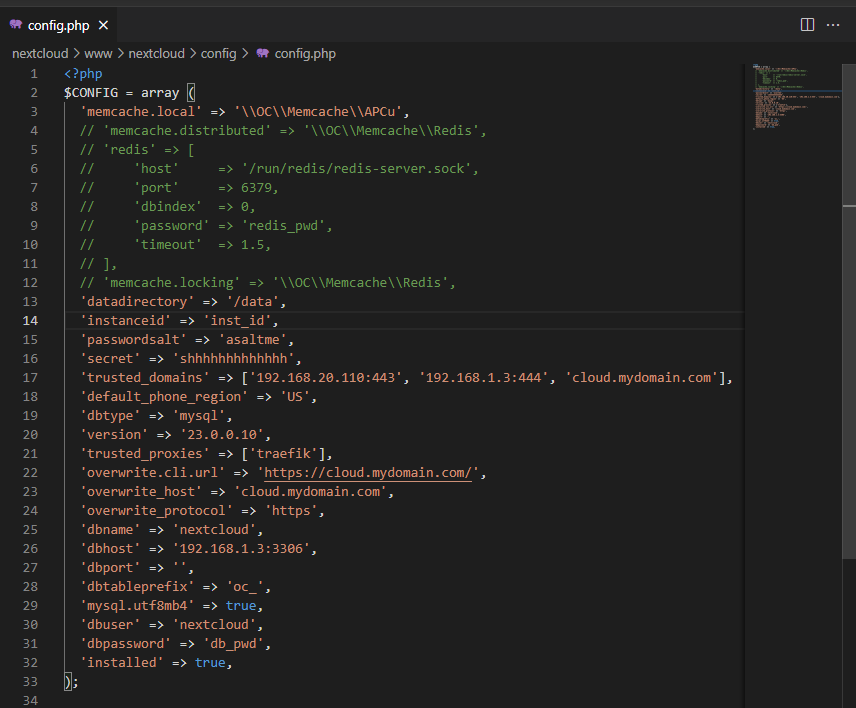Select the config.php breadcrumb item
This screenshot has height=708, width=856.
click(305, 53)
